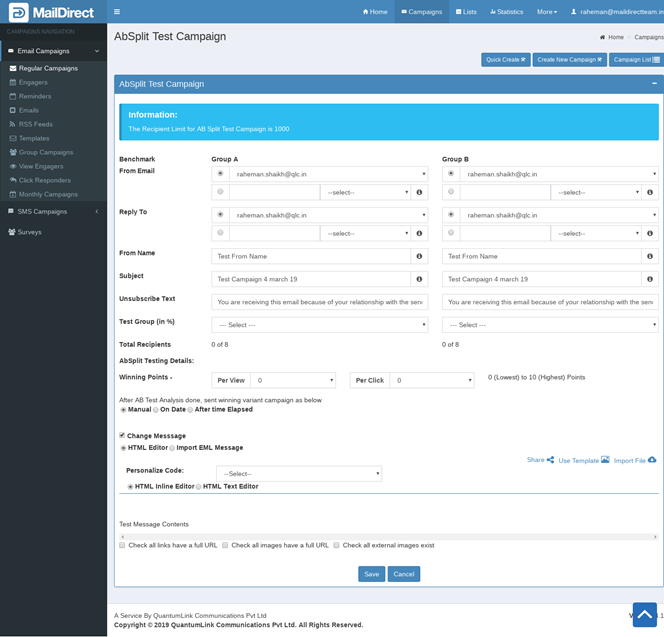This screenshot has width=664, height=637.
Task: Click the scroll-to-top arrow button
Action: point(645,613)
